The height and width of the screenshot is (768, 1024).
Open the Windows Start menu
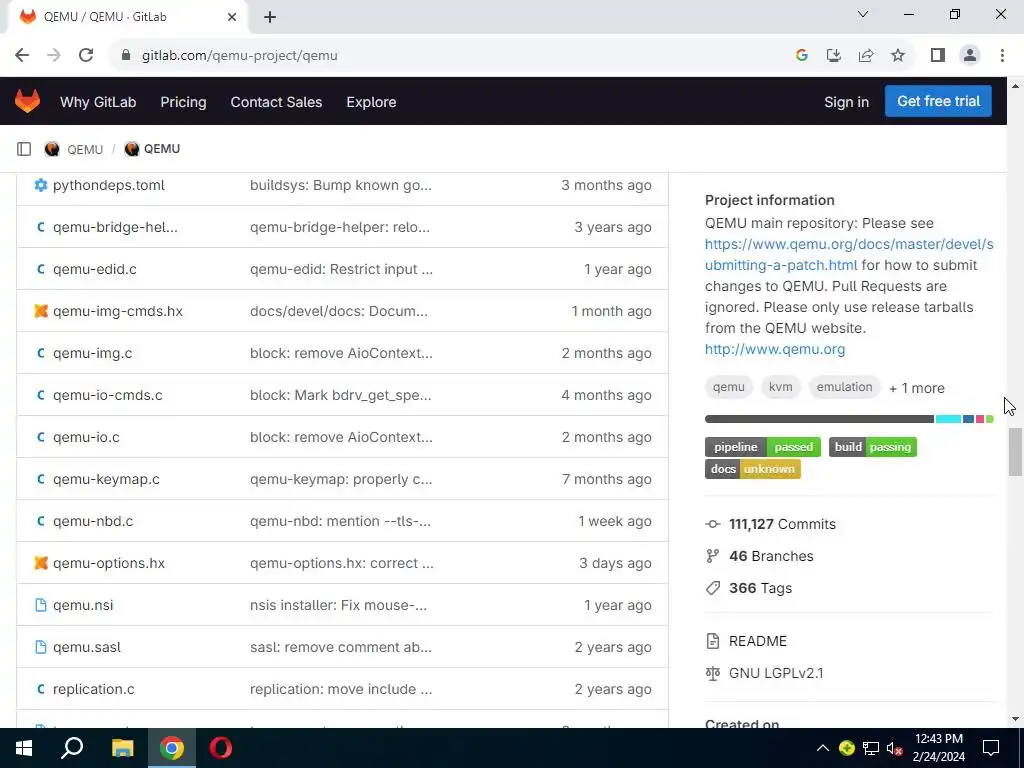[24, 748]
